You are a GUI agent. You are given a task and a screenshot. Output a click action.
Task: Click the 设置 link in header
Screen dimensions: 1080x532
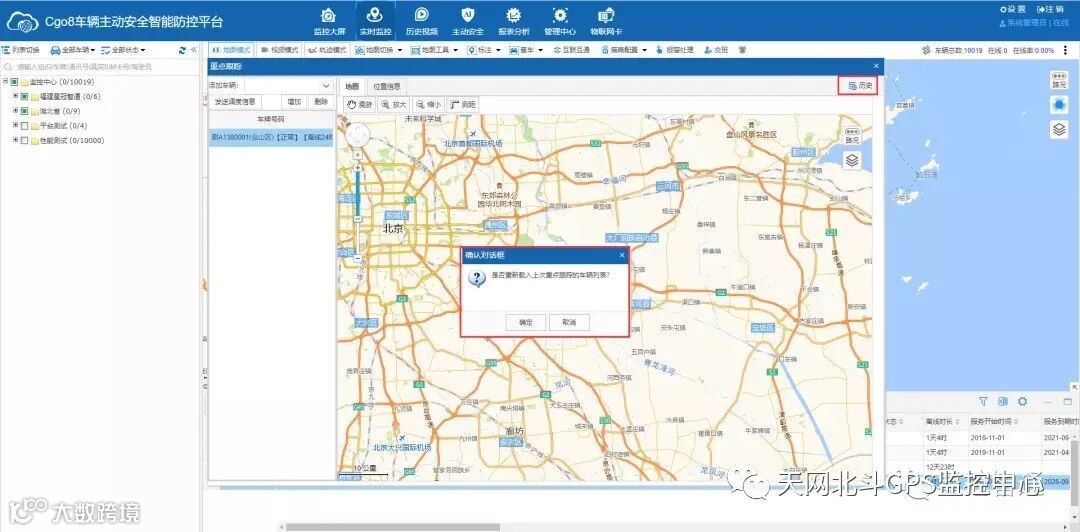1012,9
